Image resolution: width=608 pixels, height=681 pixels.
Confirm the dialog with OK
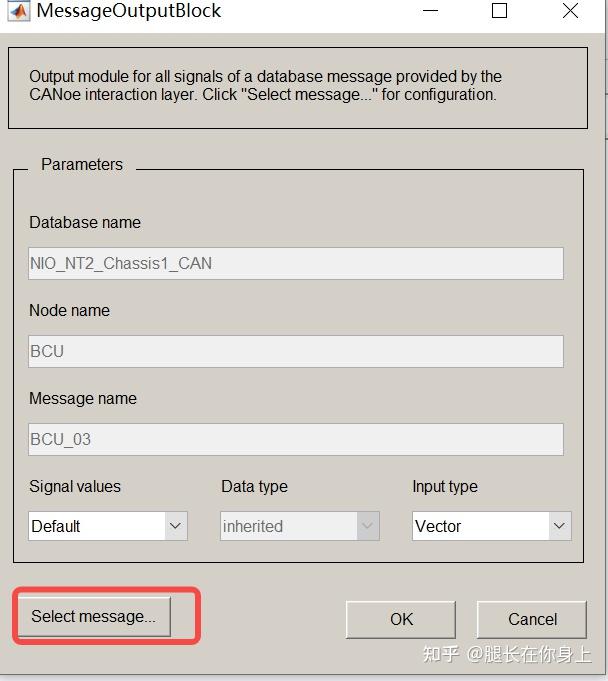click(x=400, y=619)
